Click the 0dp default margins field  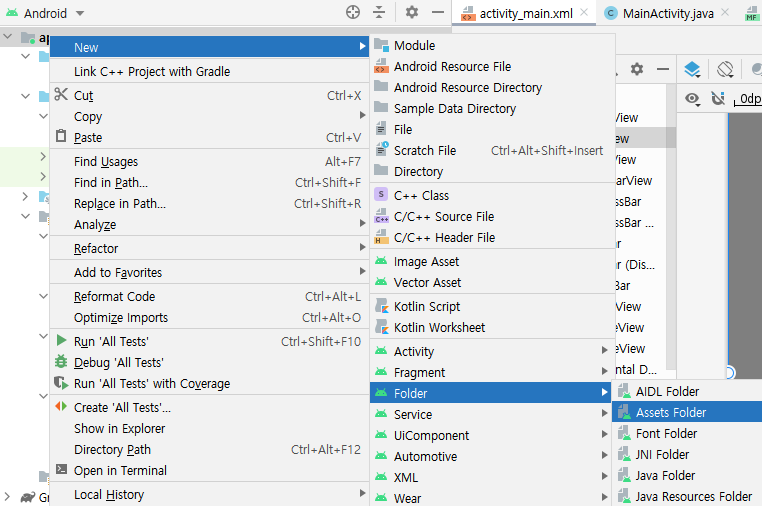748,99
